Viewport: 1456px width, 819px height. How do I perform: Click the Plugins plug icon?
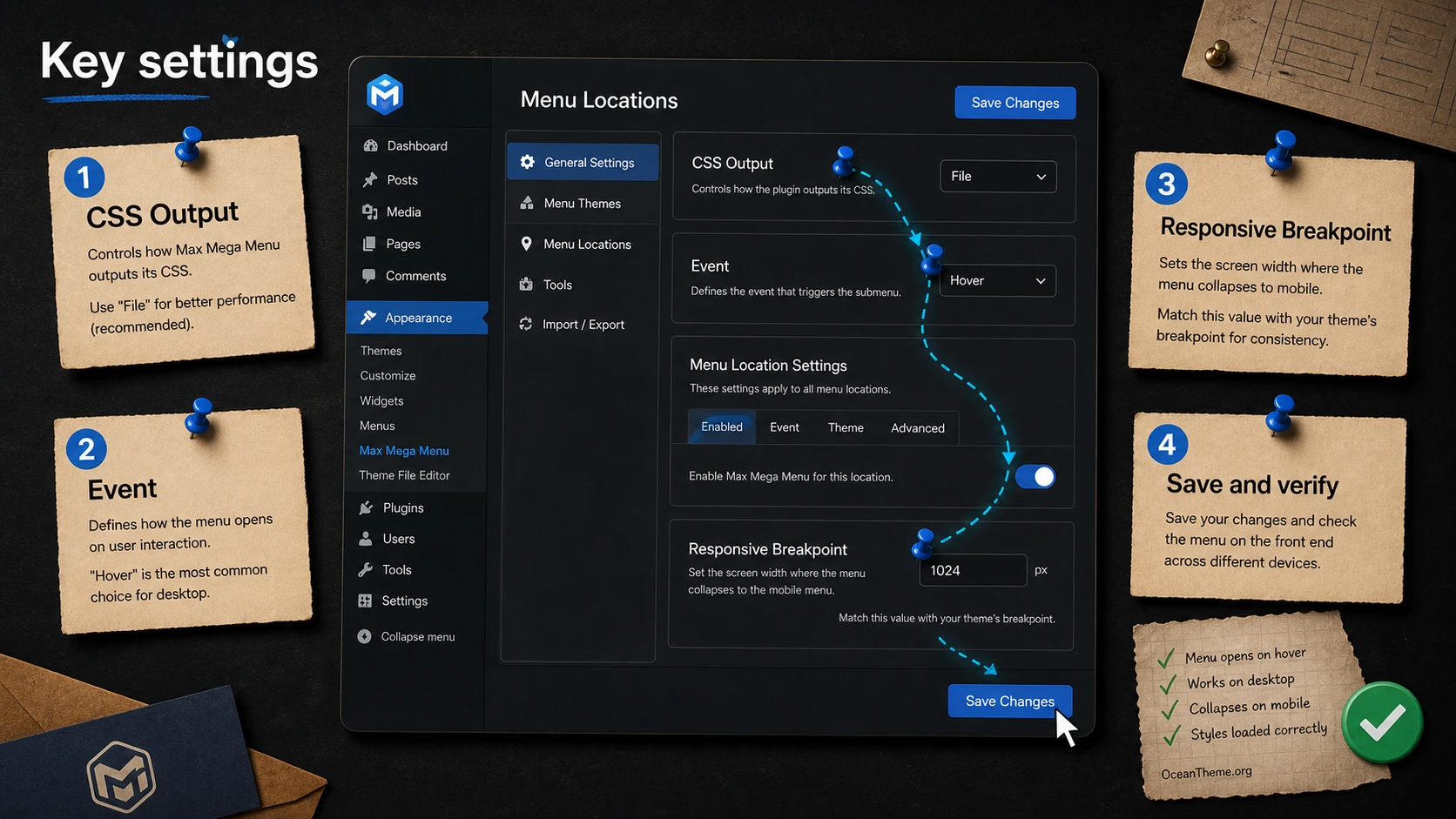[x=367, y=507]
